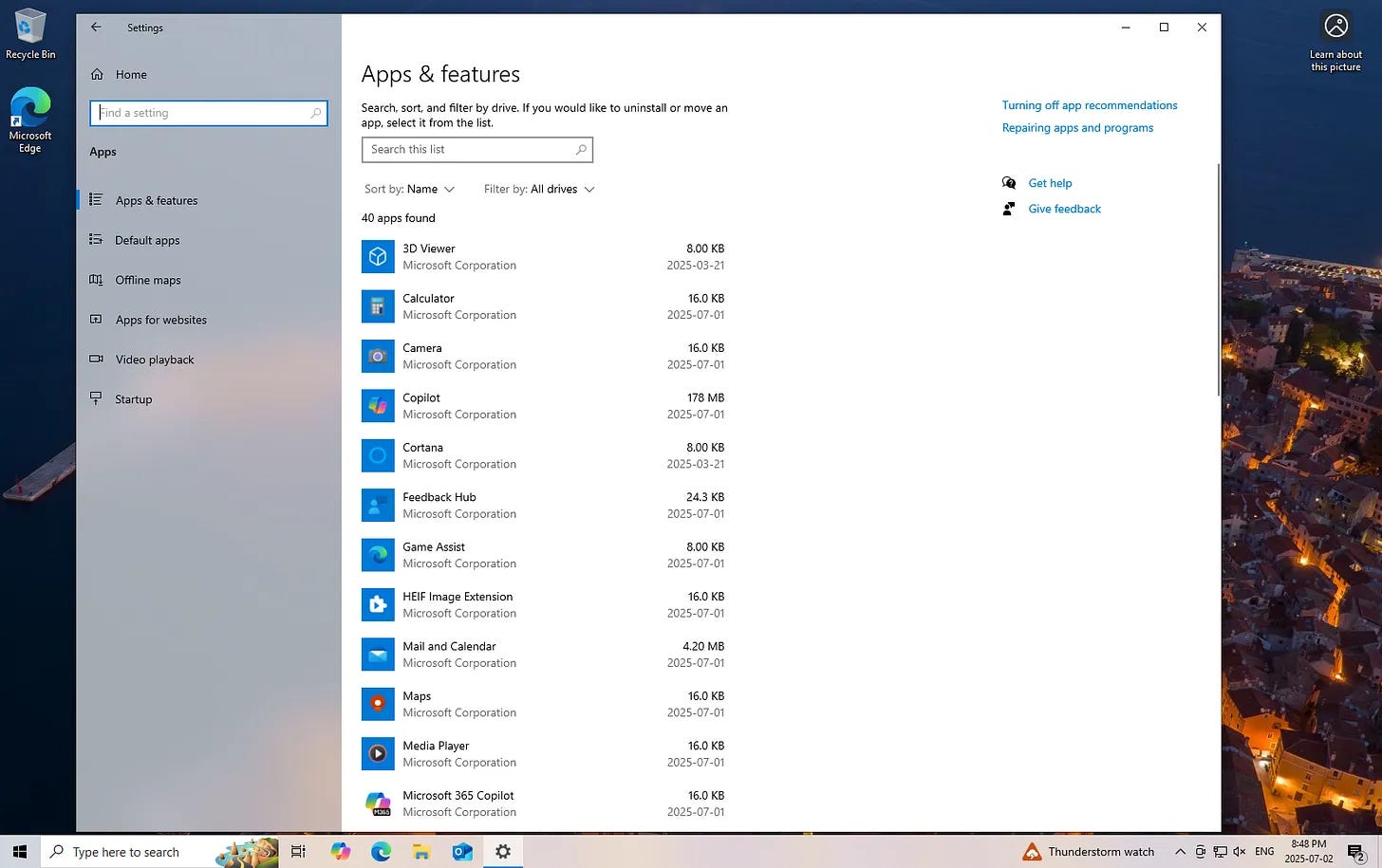The width and height of the screenshot is (1382, 868).
Task: Open Windows Start menu
Action: (x=20, y=852)
